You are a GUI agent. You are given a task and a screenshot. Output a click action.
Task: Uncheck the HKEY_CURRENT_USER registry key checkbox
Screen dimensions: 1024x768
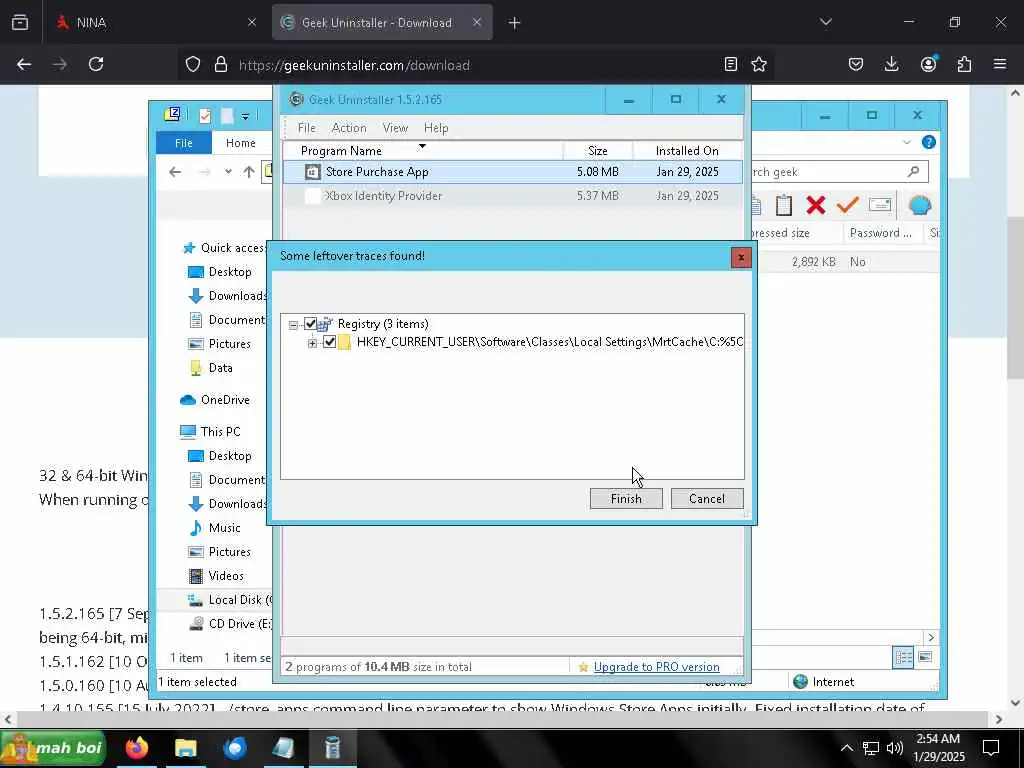[329, 342]
